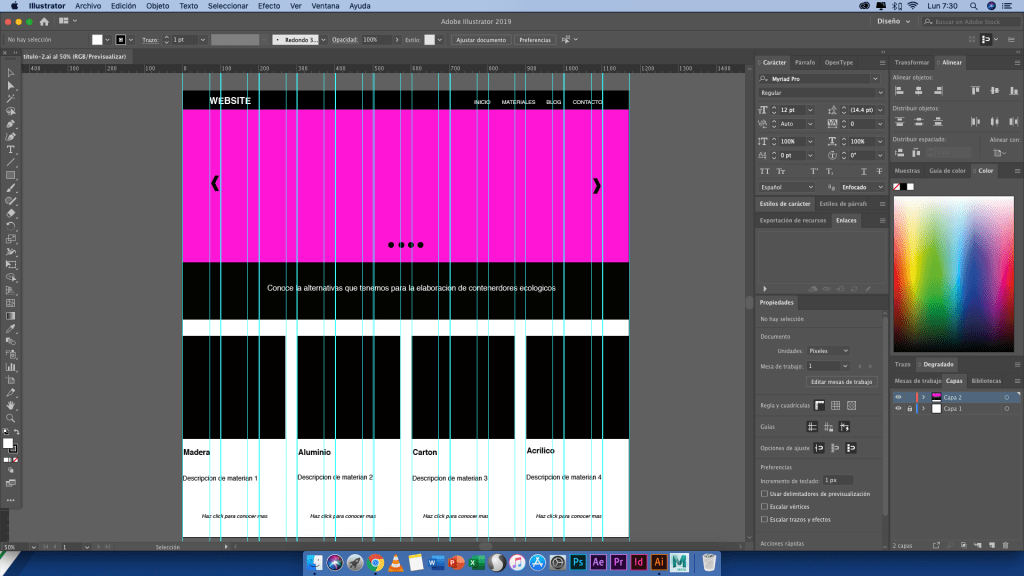Click the All Caps text style icon
Image resolution: width=1024 pixels, height=576 pixels.
764,171
